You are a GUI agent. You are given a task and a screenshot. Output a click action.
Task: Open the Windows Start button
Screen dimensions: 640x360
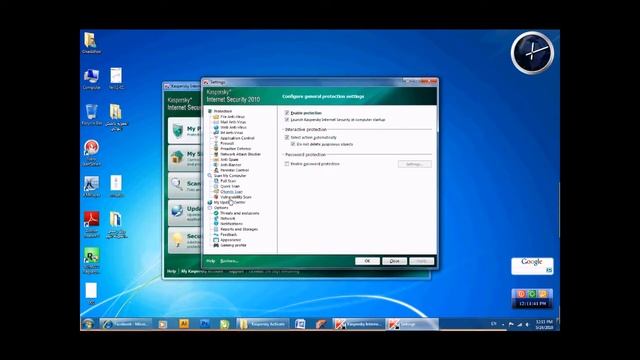[x=88, y=324]
